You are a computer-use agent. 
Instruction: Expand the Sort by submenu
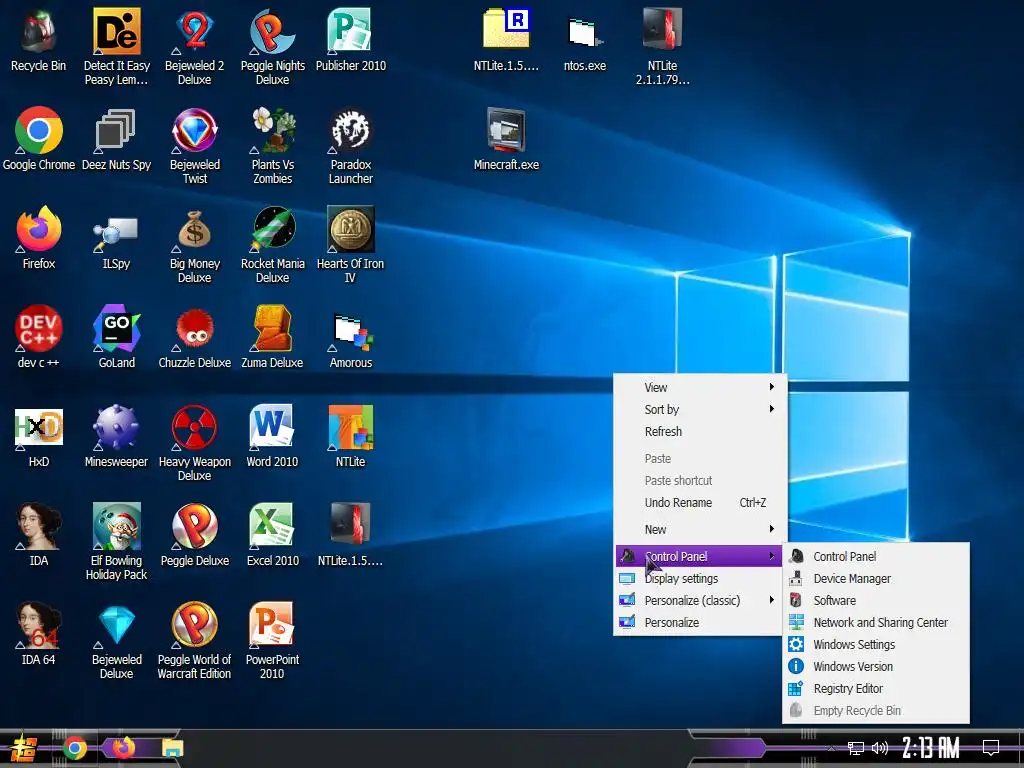point(699,409)
